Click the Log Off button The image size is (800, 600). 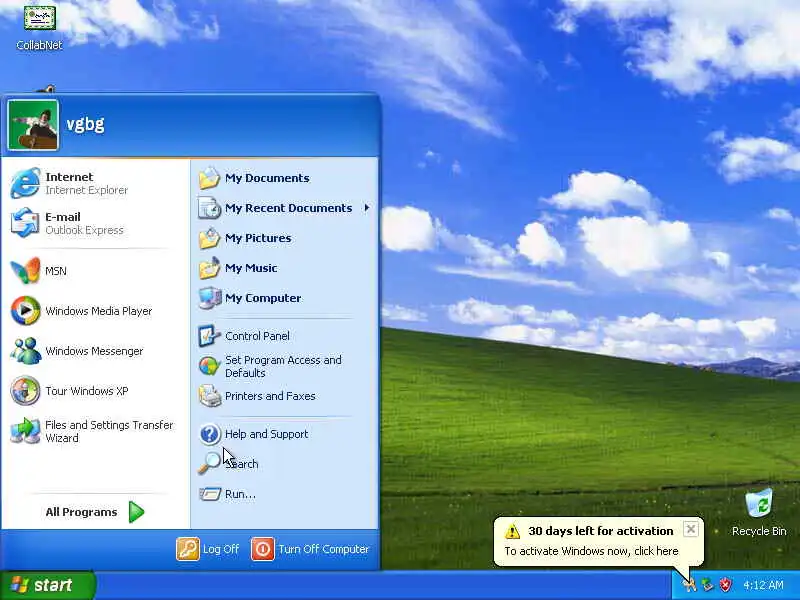tap(208, 549)
